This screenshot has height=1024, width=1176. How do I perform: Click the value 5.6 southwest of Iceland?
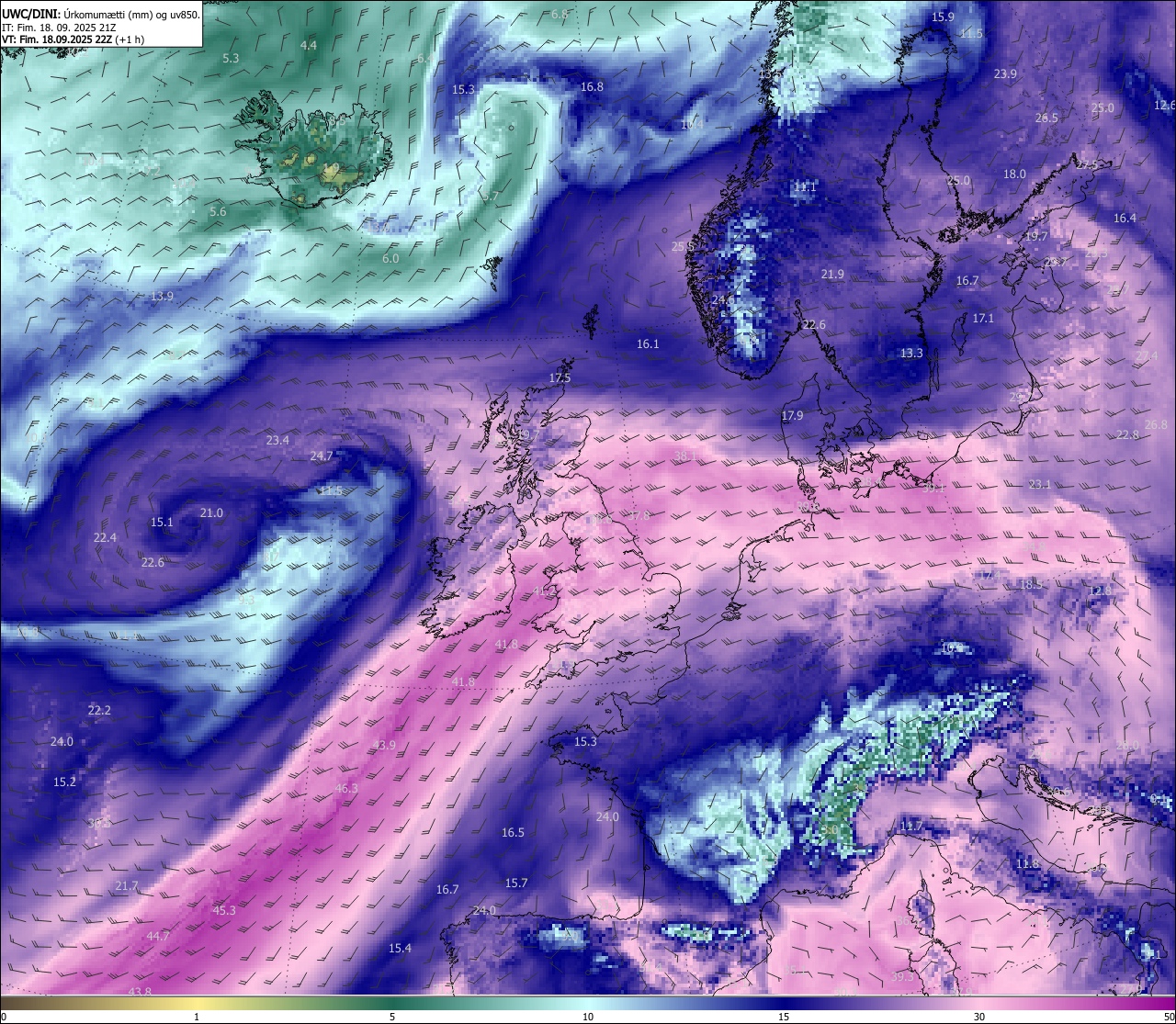218,211
